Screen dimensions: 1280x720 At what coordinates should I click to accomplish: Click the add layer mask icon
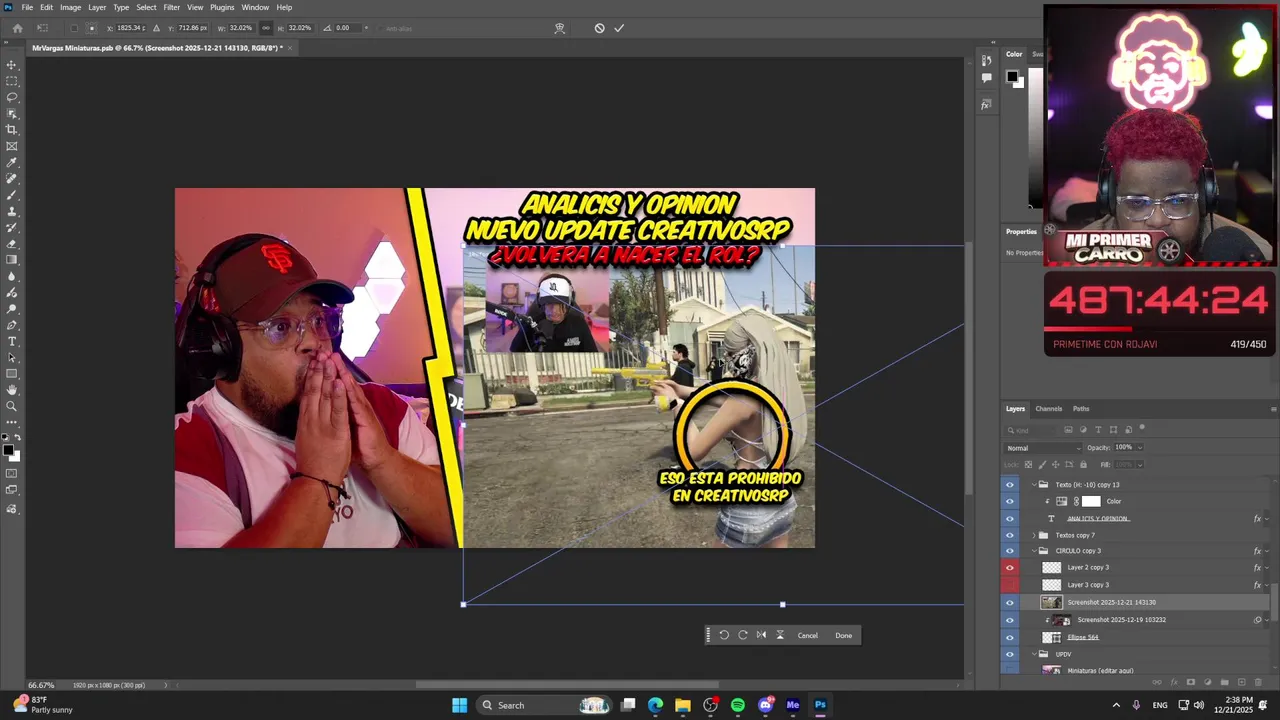[1190, 682]
